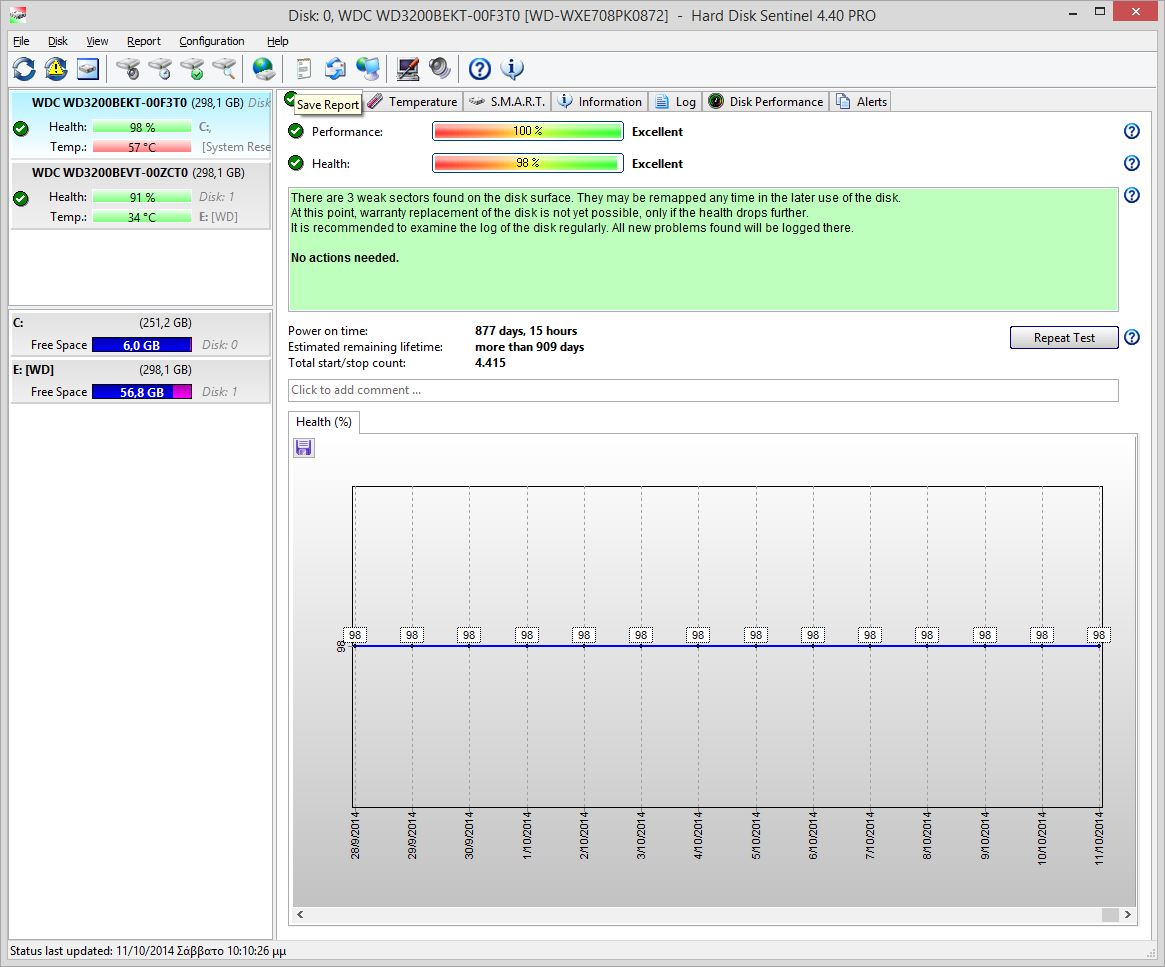Click the blue info bubble toolbar icon
Screen dimensions: 1165x967
(512, 69)
